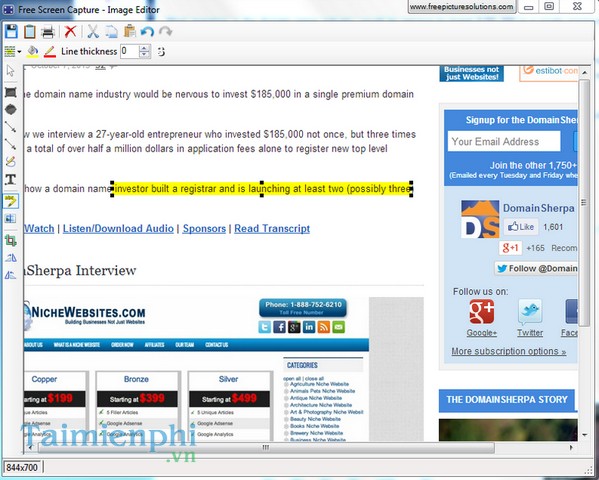This screenshot has height=480, width=599.
Task: Click the large Google+ icon under Follow us on
Action: [481, 312]
